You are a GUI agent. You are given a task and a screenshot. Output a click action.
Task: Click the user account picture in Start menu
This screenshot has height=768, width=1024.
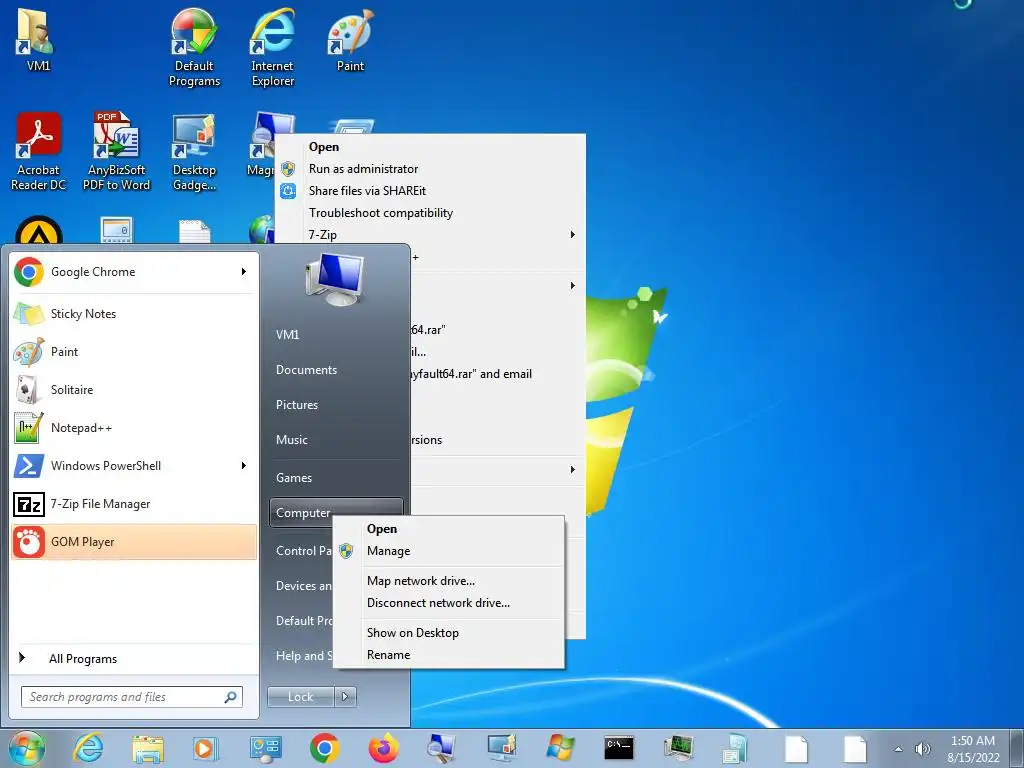pyautogui.click(x=335, y=280)
